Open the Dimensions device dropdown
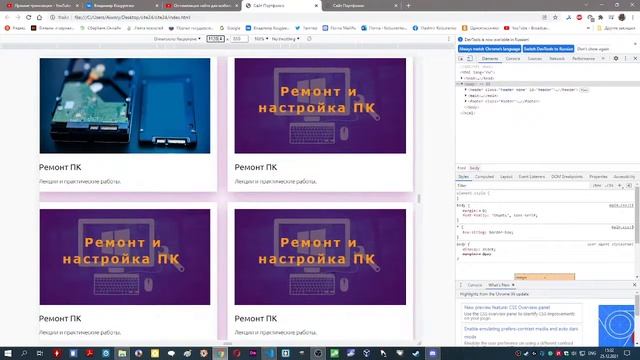640x360 pixels. (177, 39)
